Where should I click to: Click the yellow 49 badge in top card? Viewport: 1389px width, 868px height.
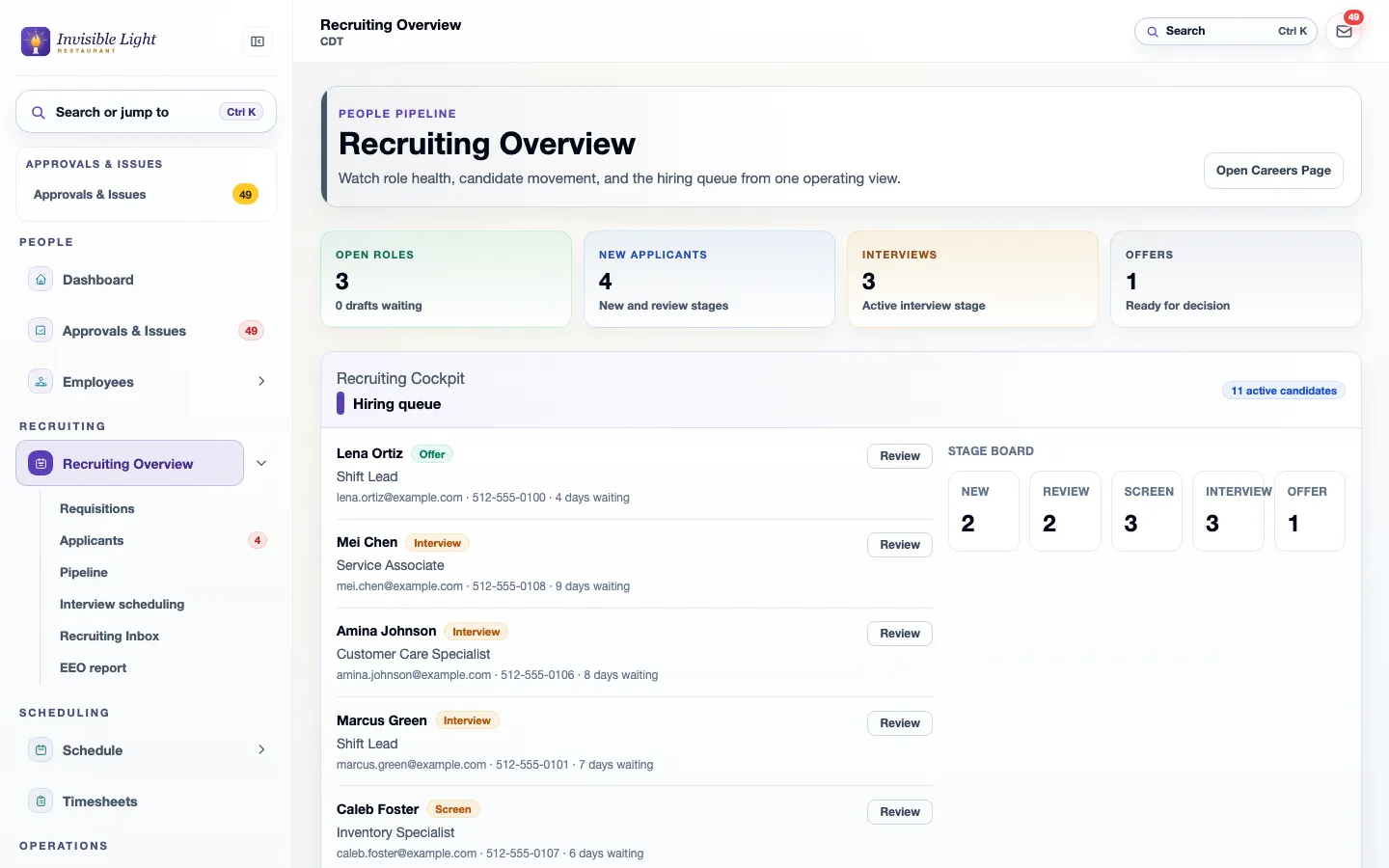point(245,195)
